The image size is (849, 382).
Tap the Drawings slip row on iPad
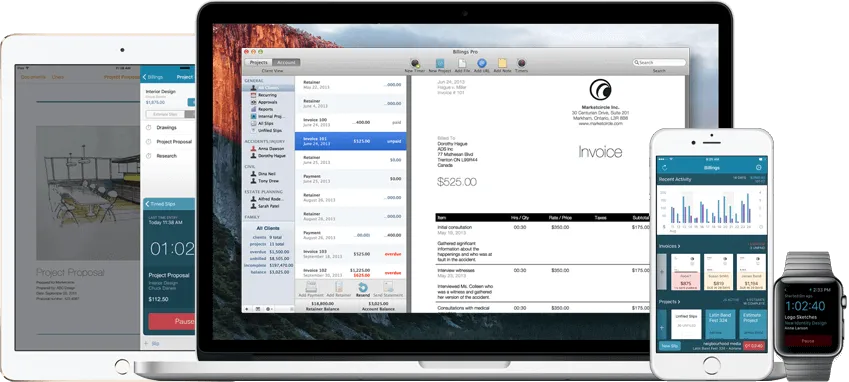pos(169,128)
